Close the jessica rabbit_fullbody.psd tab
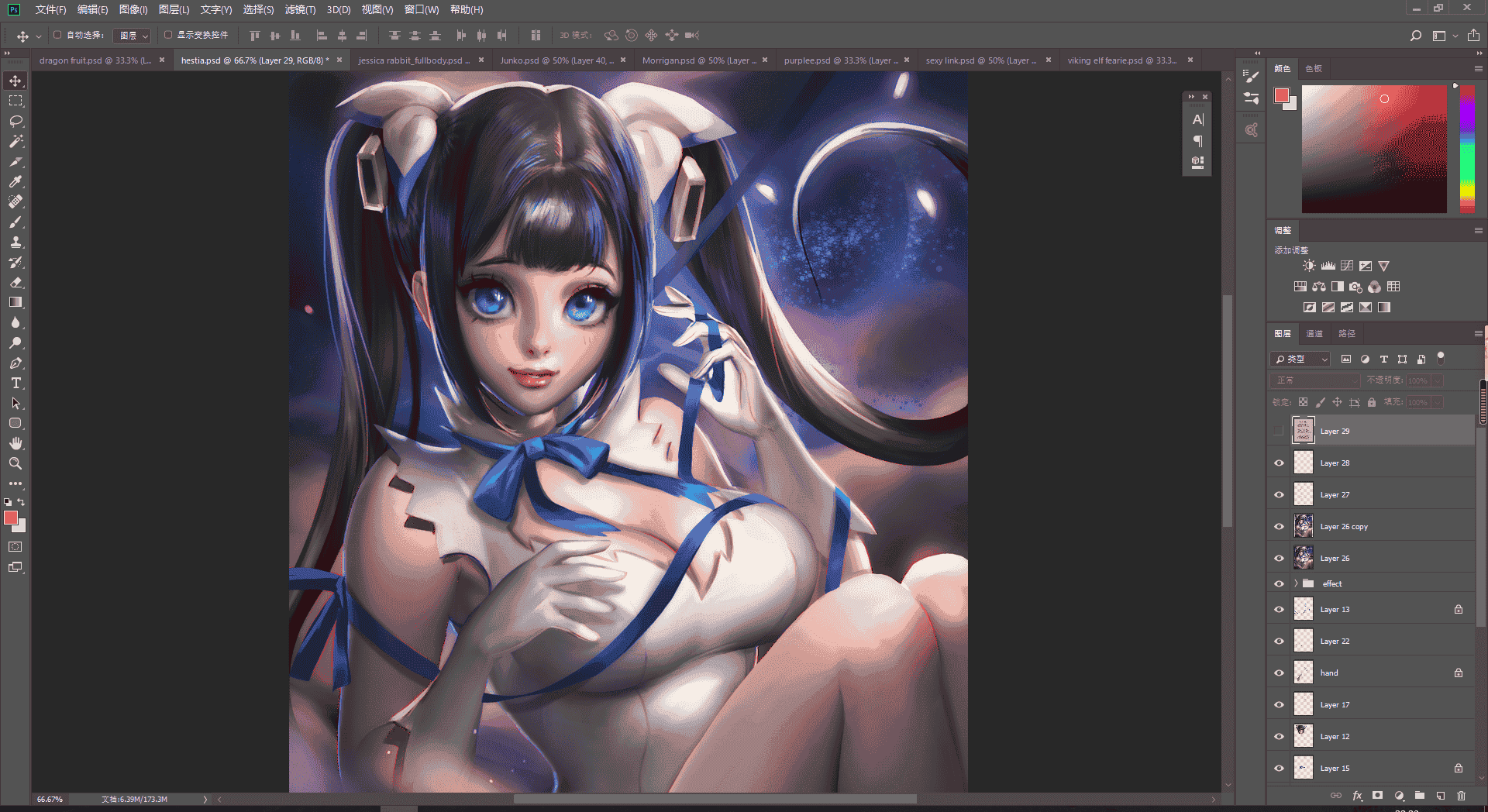The width and height of the screenshot is (1488, 812). 481,60
